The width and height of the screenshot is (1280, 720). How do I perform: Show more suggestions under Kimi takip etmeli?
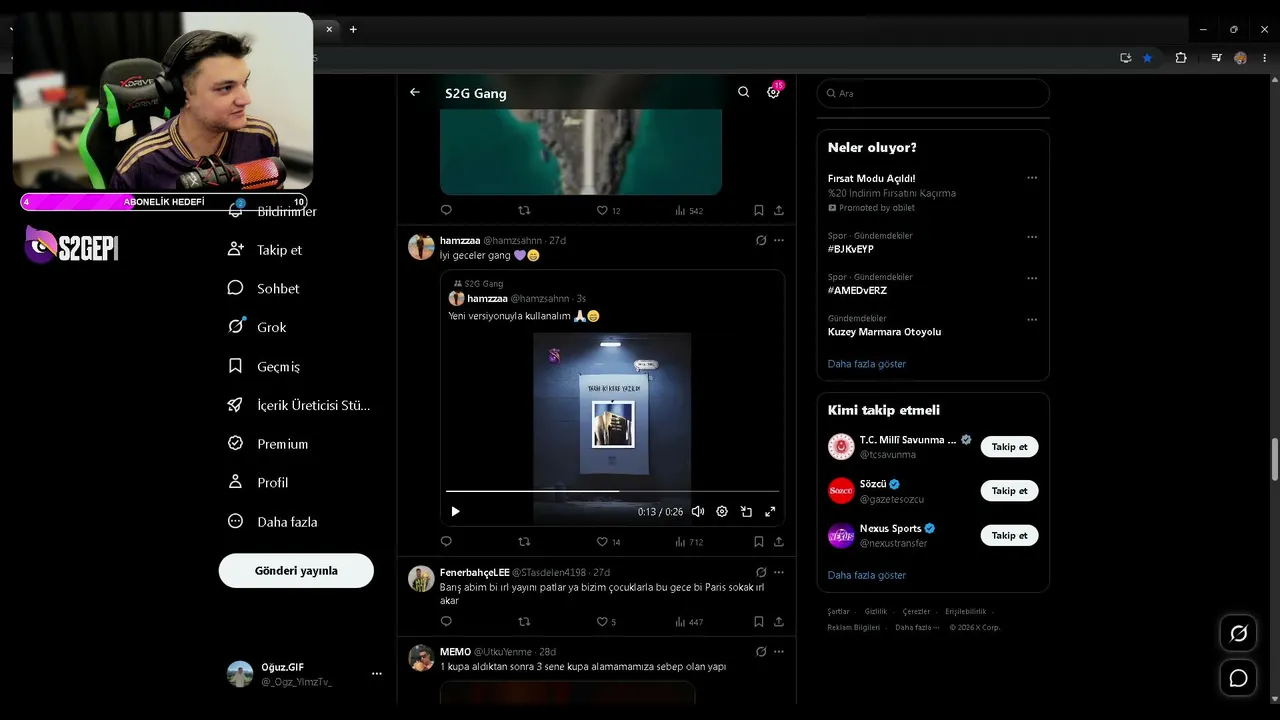pos(867,575)
